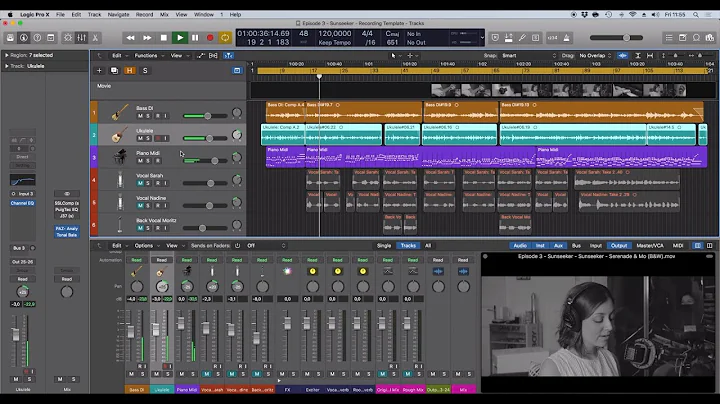Toggle the Inspector panel
This screenshot has height=404, width=720.
pyautogui.click(x=24, y=38)
